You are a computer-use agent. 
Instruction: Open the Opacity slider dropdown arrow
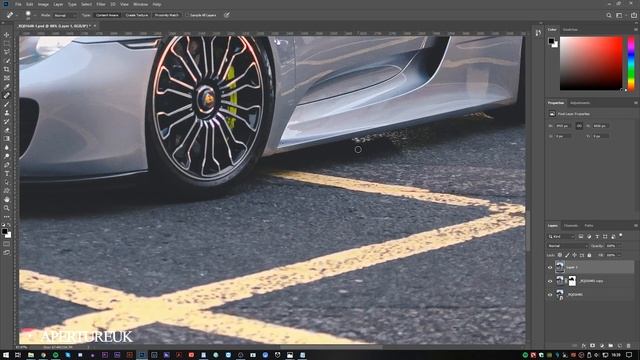tap(619, 246)
